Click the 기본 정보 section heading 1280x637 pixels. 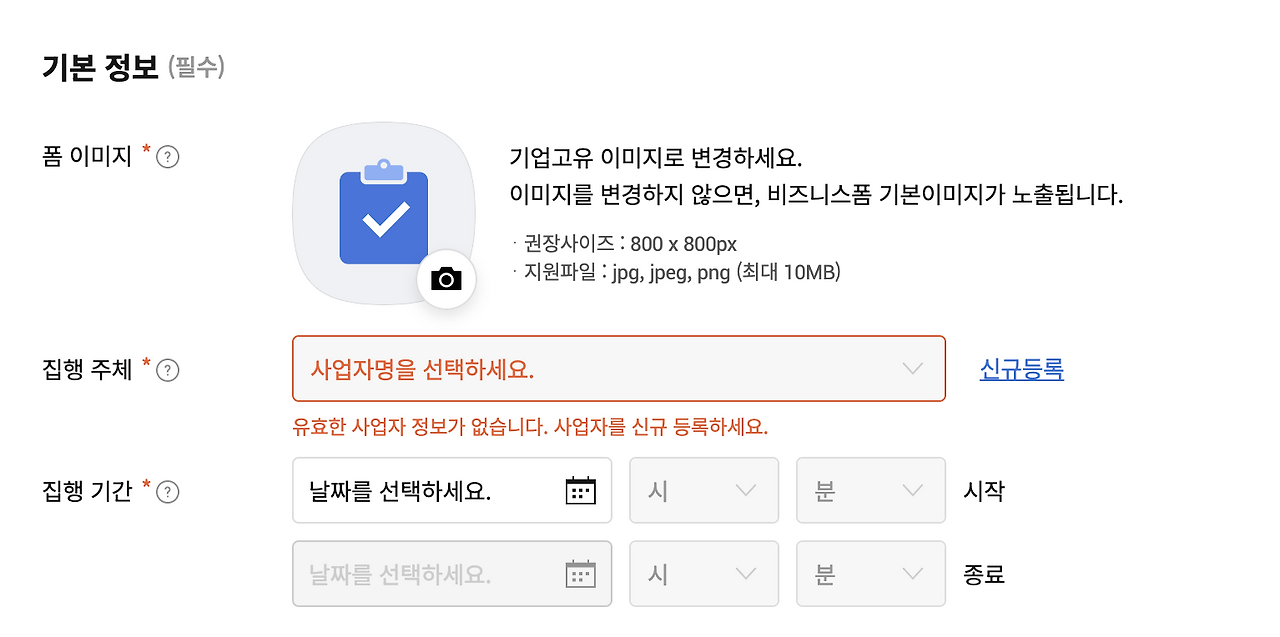[x=100, y=68]
